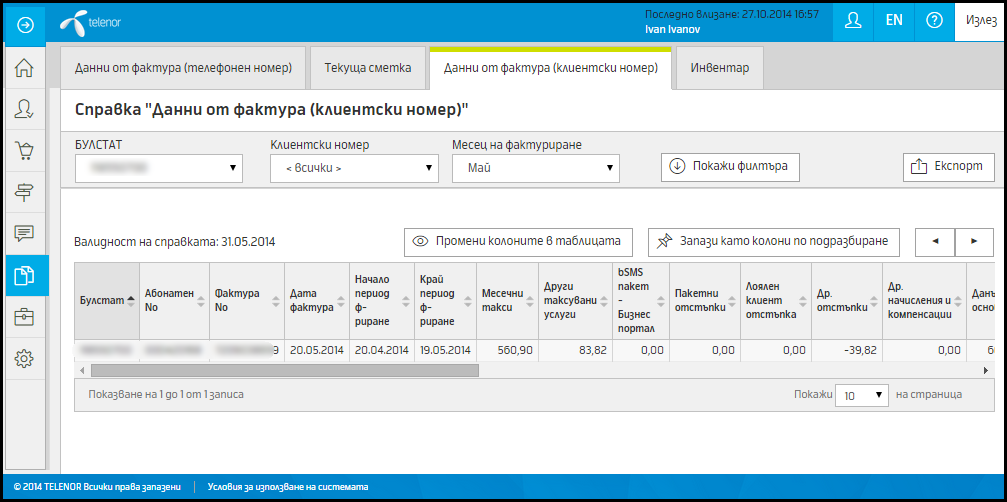Click the next columns arrow button
This screenshot has height=502, width=1007.
coord(974,241)
